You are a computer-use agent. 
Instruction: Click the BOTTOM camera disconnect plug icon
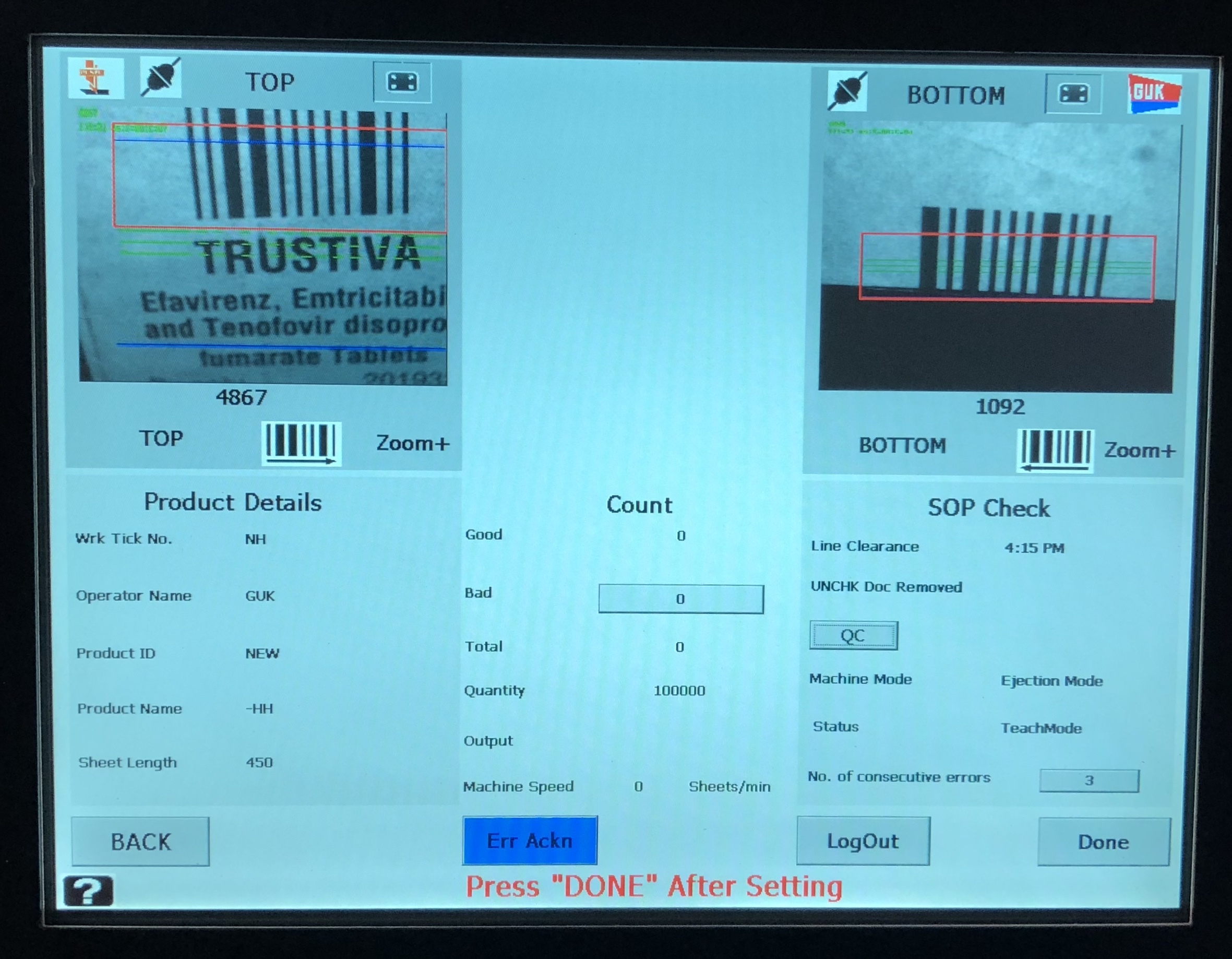[847, 91]
